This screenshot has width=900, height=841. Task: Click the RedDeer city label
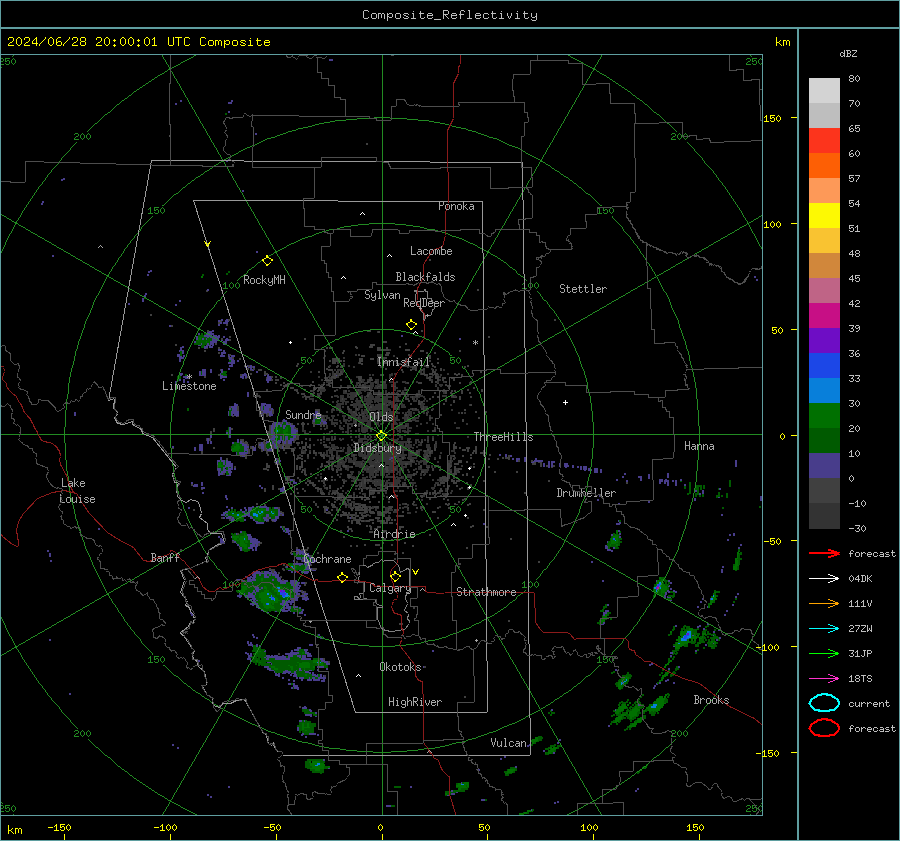click(x=424, y=303)
